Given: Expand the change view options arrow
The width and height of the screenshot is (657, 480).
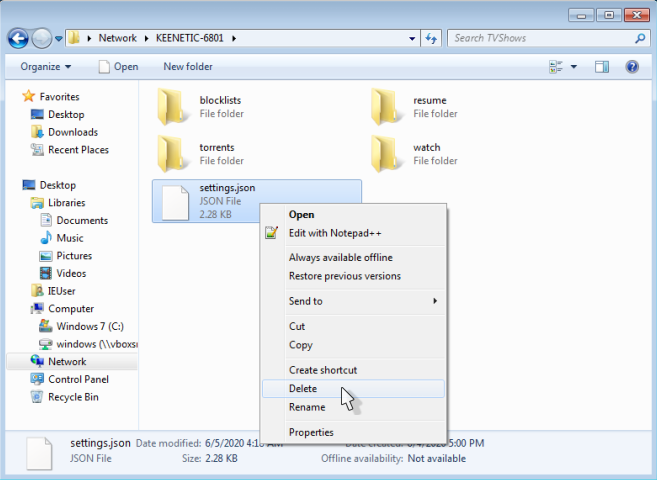Looking at the screenshot, I should pos(574,67).
